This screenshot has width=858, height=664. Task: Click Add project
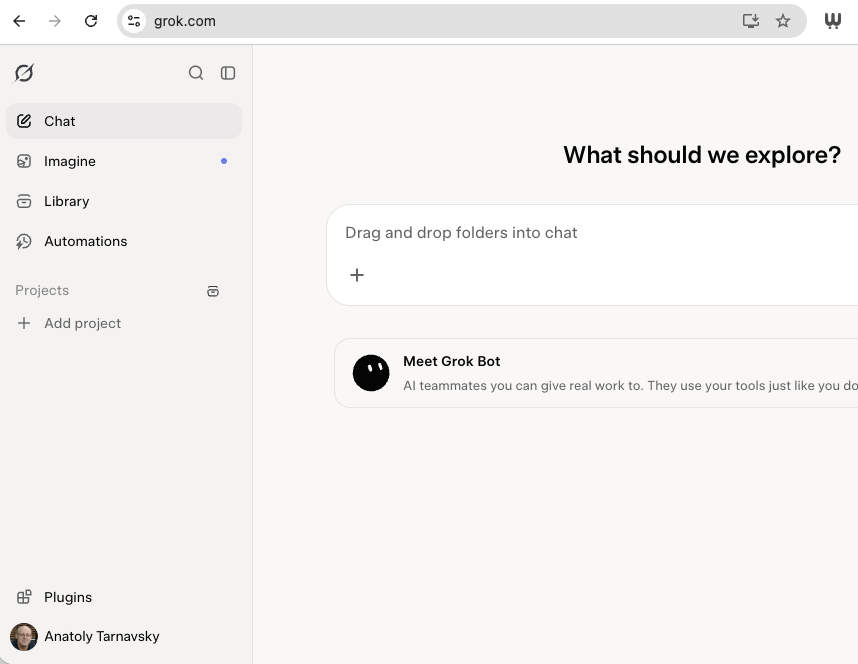pyautogui.click(x=124, y=323)
